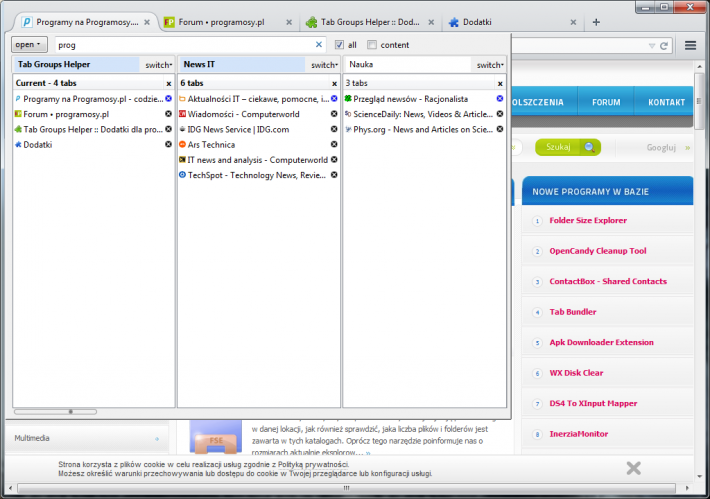Close 'TechSpot - Technology News' entry
710x499 pixels.
tap(334, 175)
